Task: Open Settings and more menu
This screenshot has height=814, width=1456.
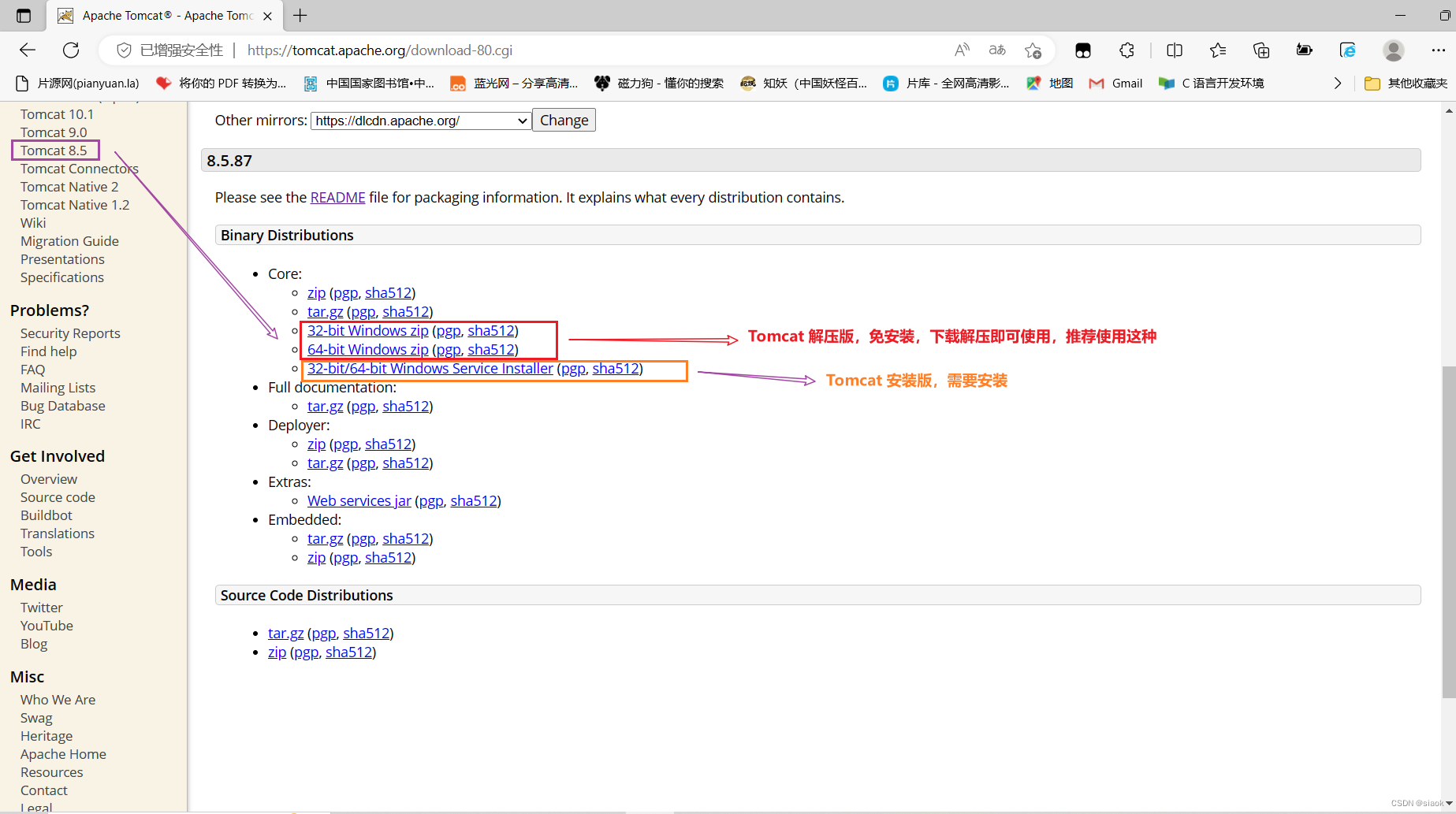Action: [1439, 50]
